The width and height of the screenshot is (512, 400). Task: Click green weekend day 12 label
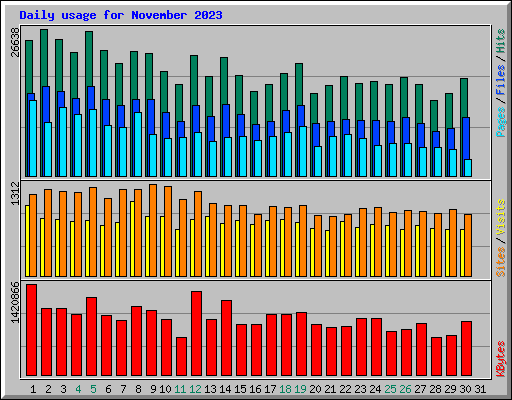pos(195,389)
